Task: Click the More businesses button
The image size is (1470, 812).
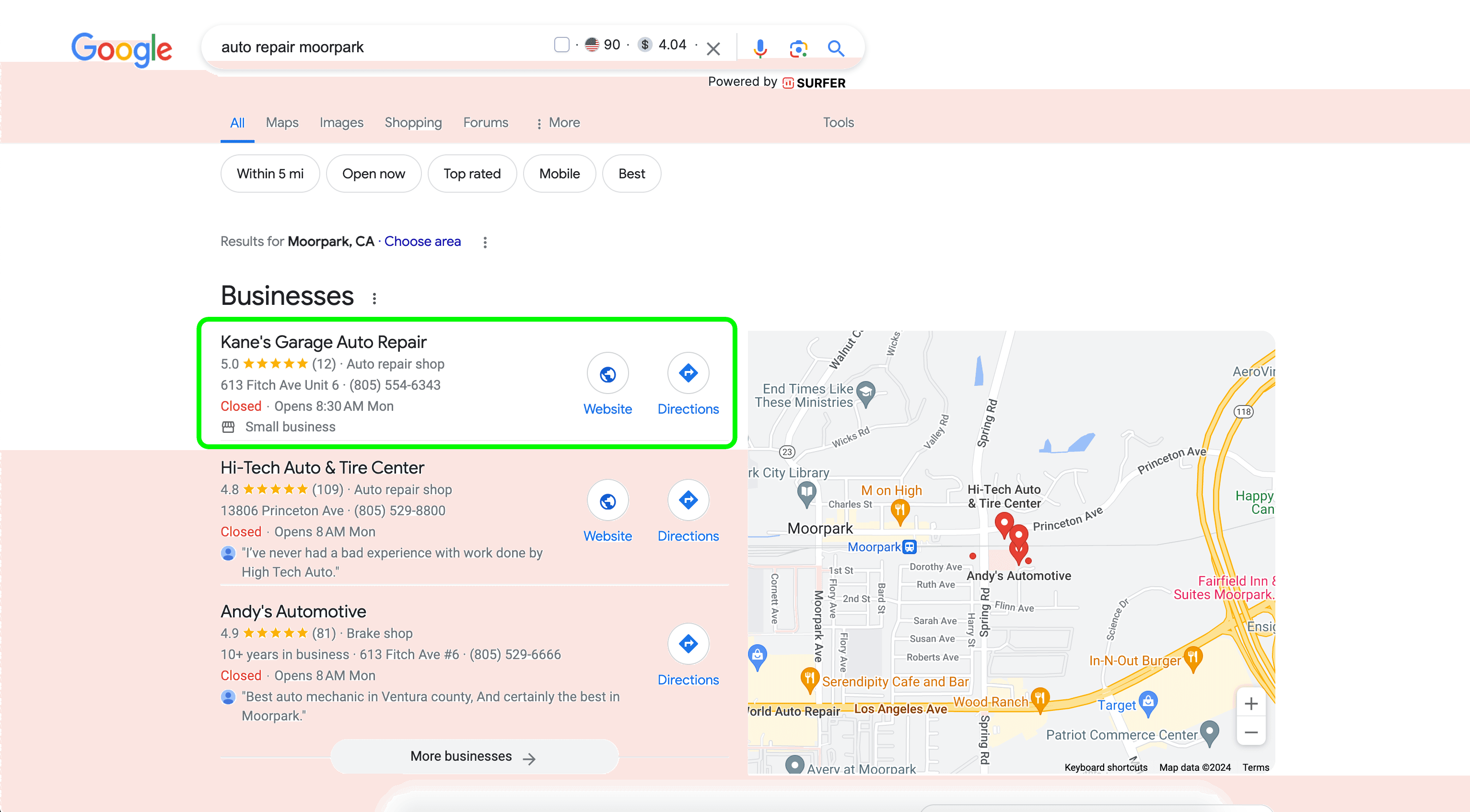Action: point(474,757)
